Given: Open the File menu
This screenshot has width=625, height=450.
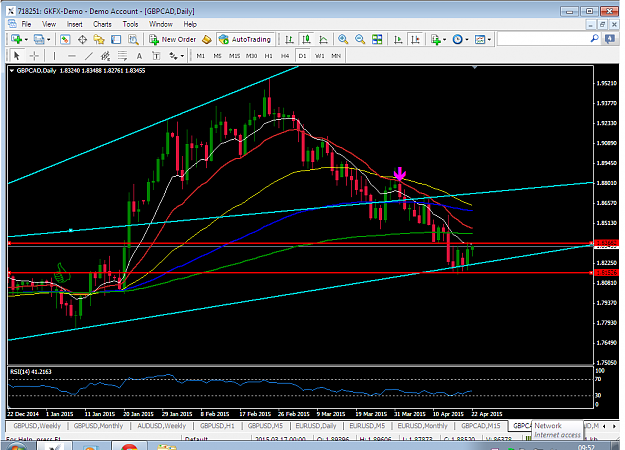Looking at the screenshot, I should tap(26, 24).
